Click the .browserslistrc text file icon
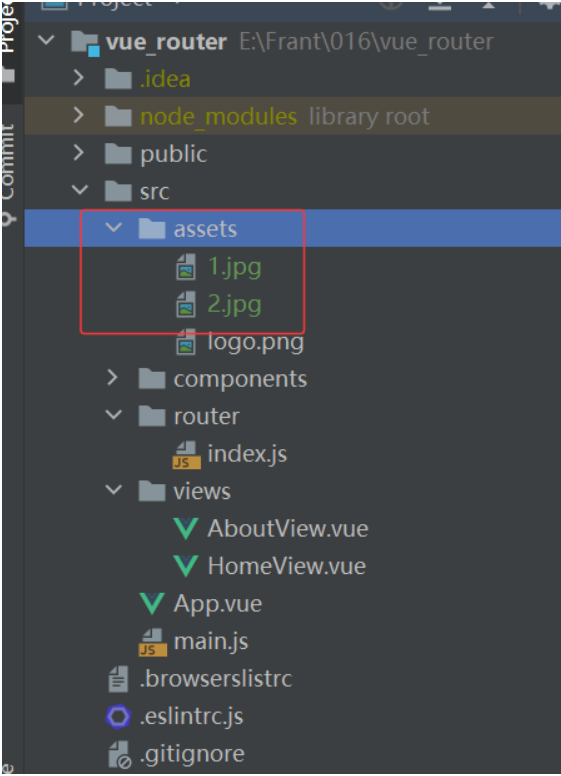 coord(118,679)
